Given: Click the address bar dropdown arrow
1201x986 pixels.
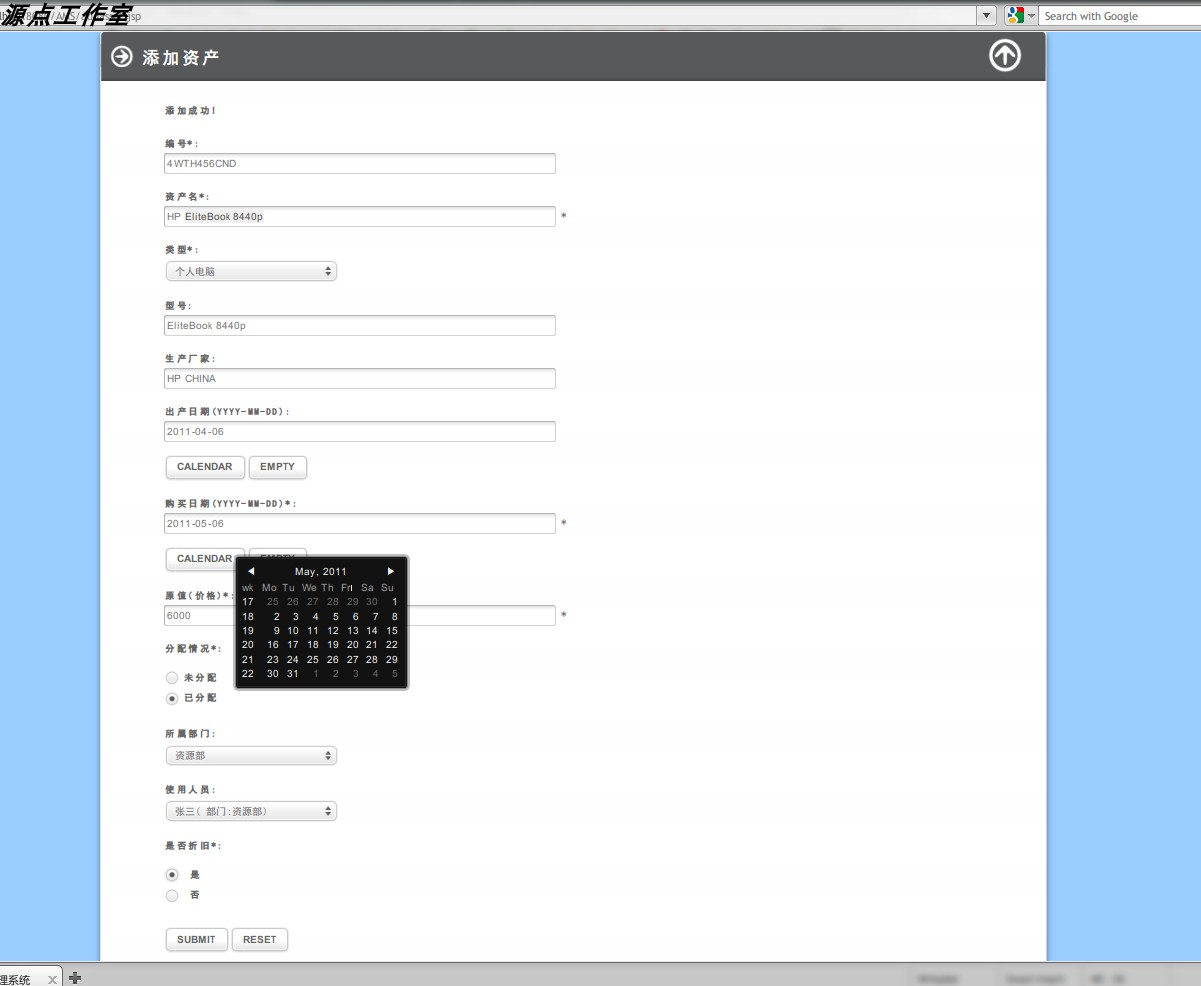Looking at the screenshot, I should pyautogui.click(x=987, y=15).
